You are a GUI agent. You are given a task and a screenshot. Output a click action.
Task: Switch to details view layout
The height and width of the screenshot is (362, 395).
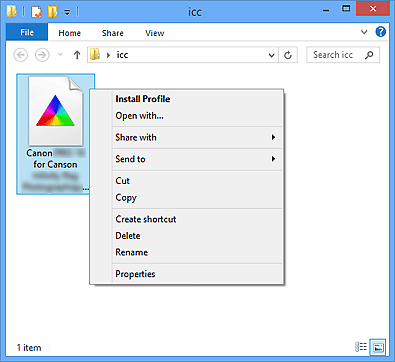[361, 347]
